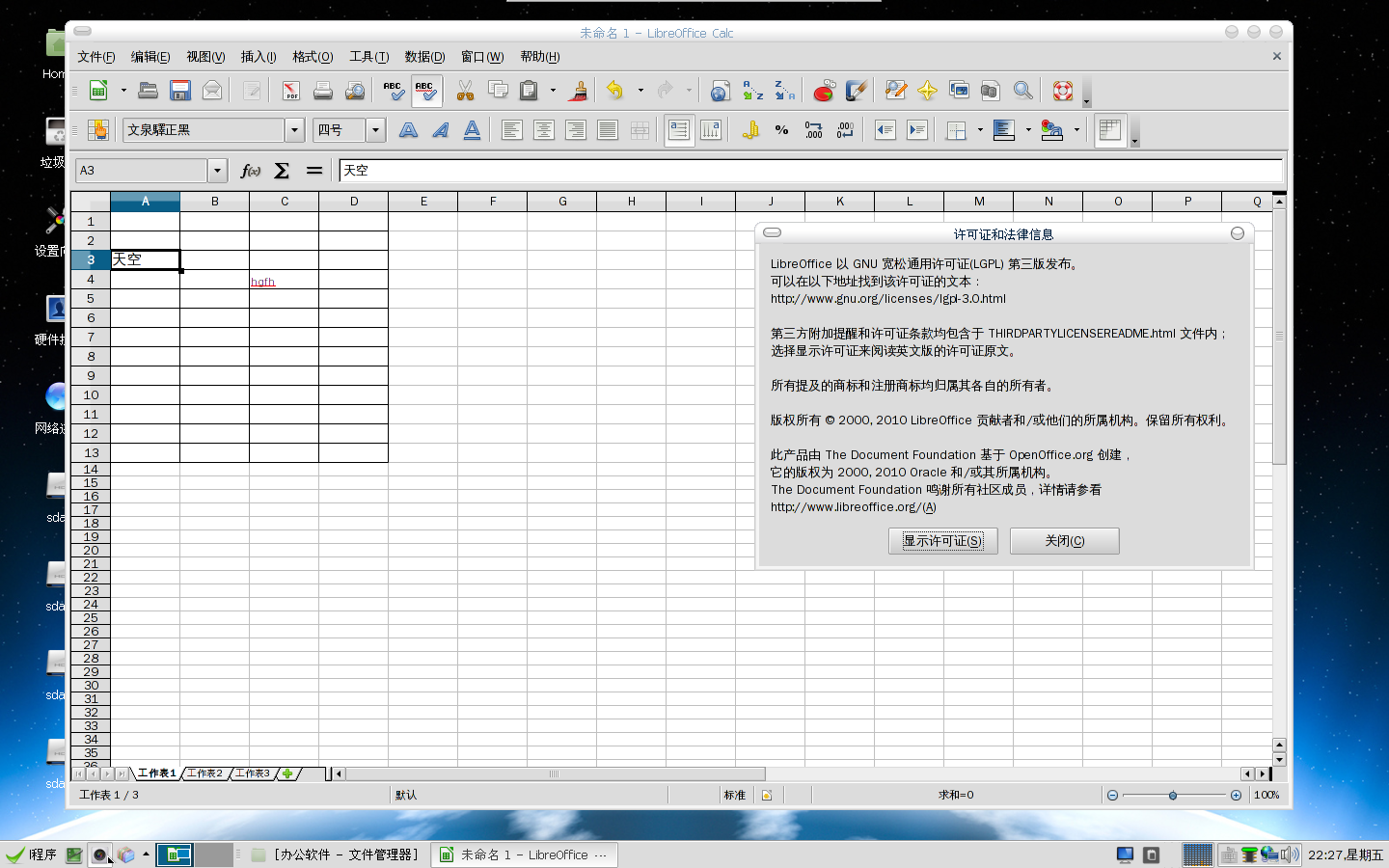Toggle bold formatting
The image size is (1389, 868).
409,129
